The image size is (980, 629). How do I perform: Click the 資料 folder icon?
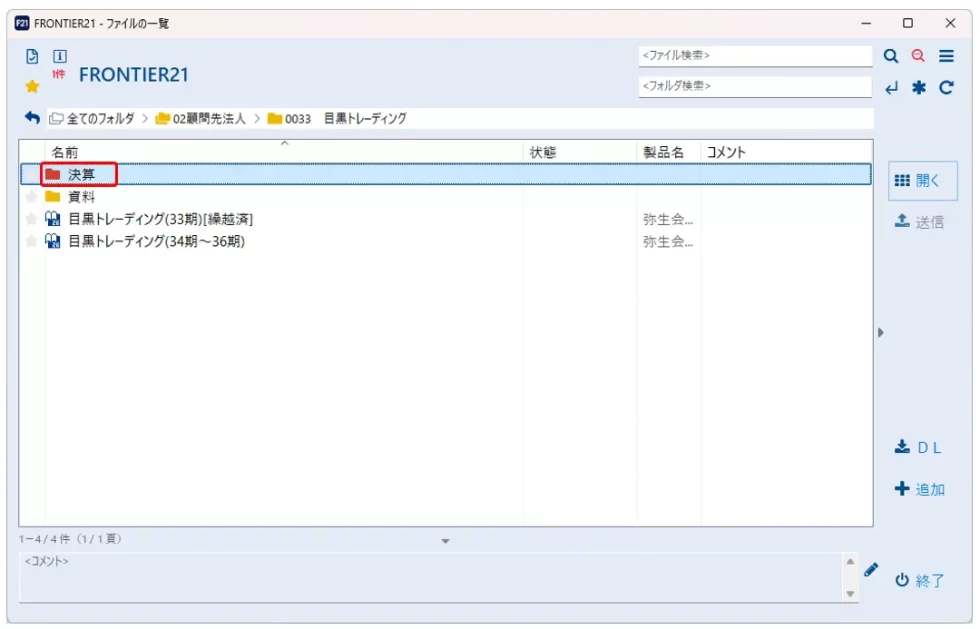tap(52, 197)
